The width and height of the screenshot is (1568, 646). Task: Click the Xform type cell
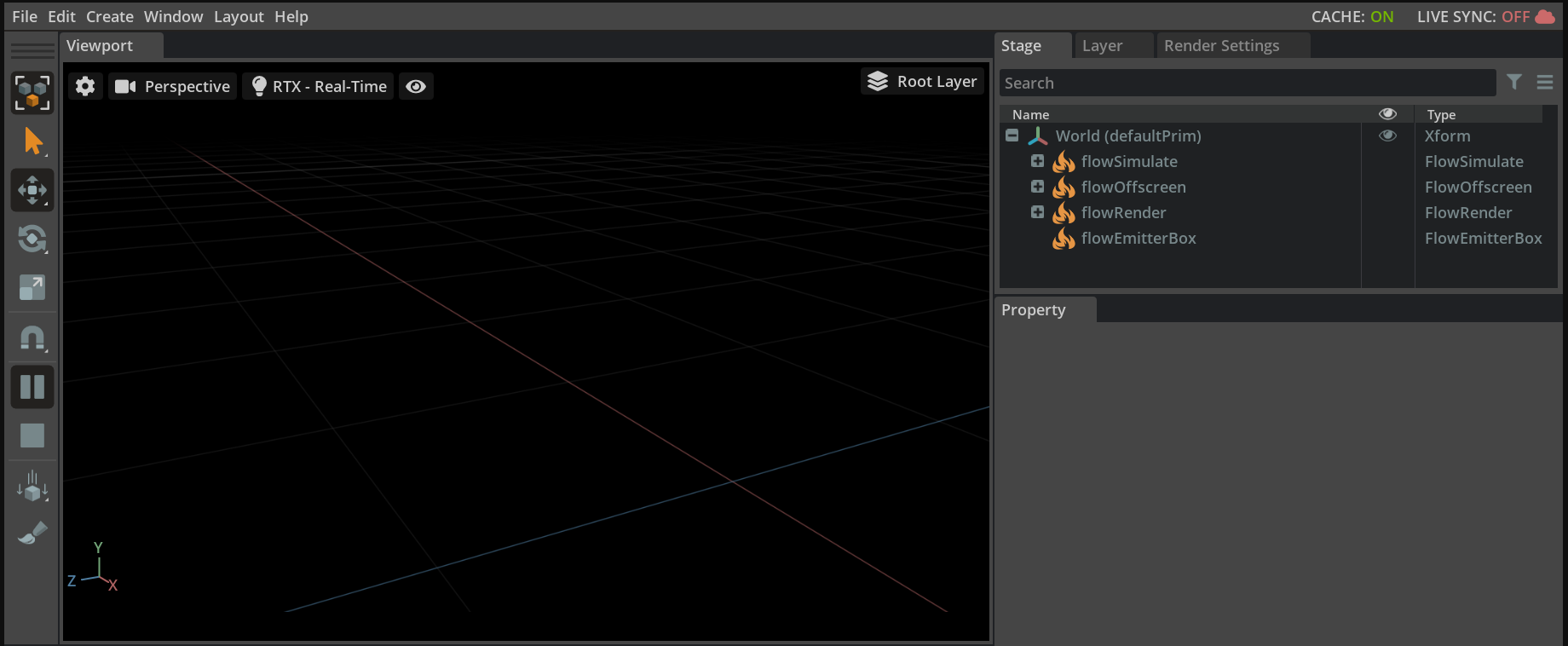click(1447, 136)
